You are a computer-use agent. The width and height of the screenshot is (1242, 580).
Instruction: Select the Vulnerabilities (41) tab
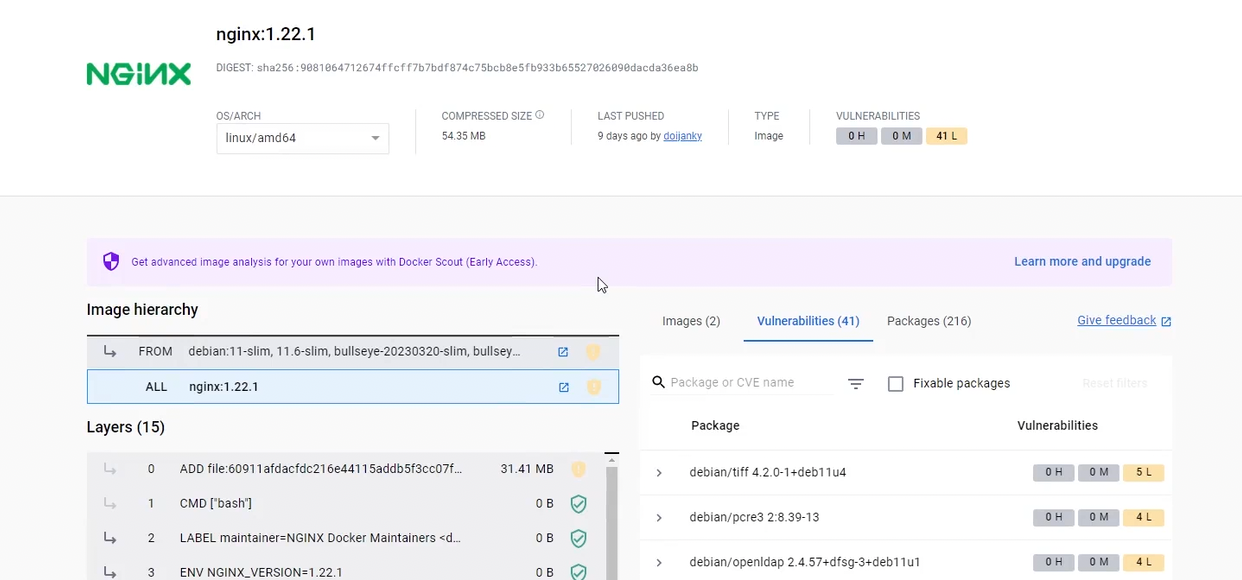click(x=808, y=321)
